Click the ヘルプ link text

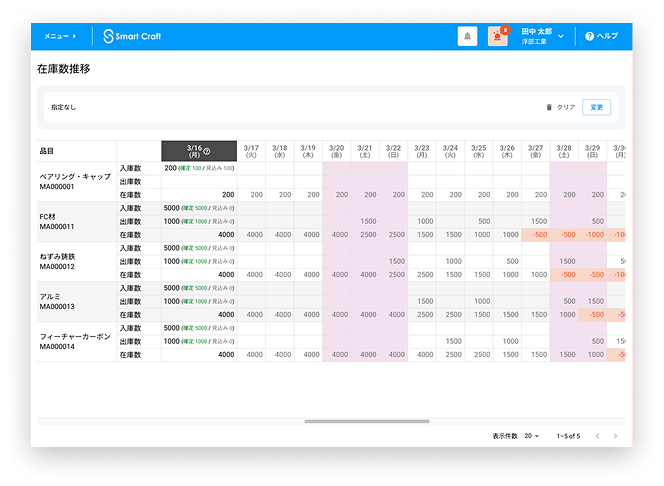[x=607, y=36]
